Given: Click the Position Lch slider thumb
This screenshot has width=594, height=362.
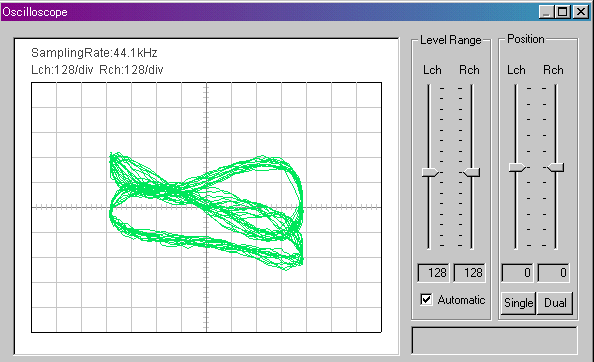Looking at the screenshot, I should pyautogui.click(x=517, y=167).
